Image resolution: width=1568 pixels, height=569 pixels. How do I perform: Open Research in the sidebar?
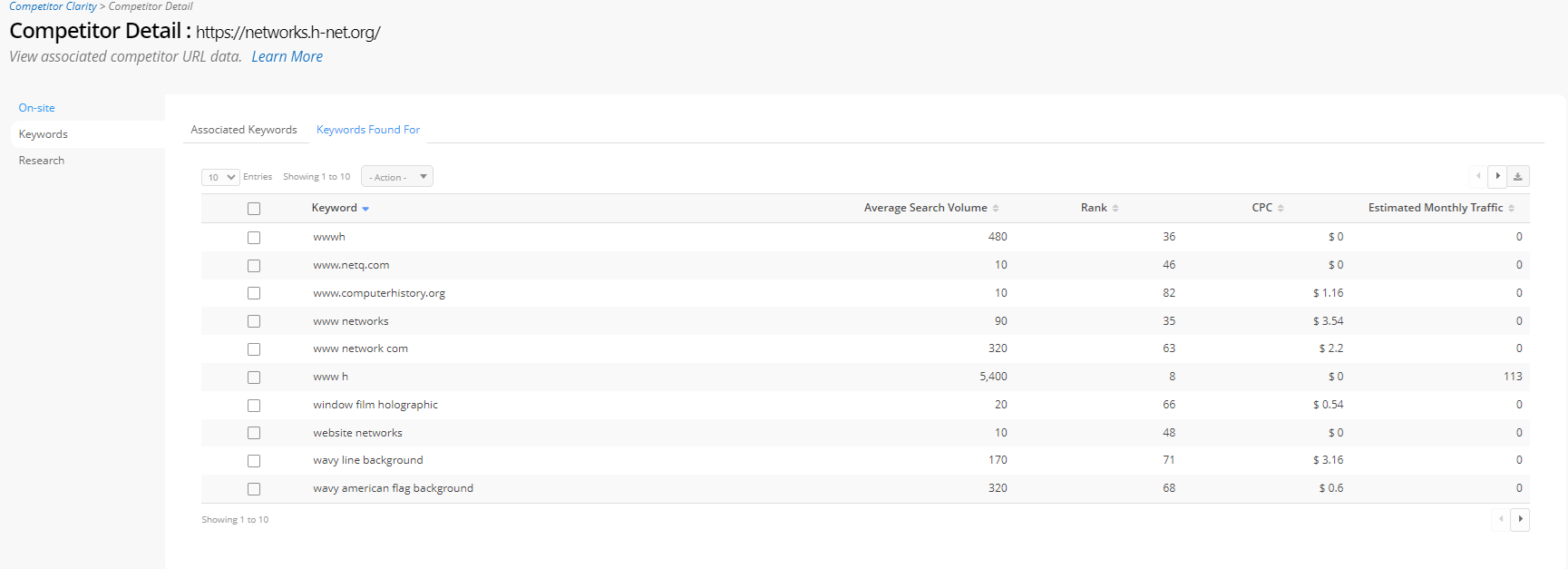[42, 161]
